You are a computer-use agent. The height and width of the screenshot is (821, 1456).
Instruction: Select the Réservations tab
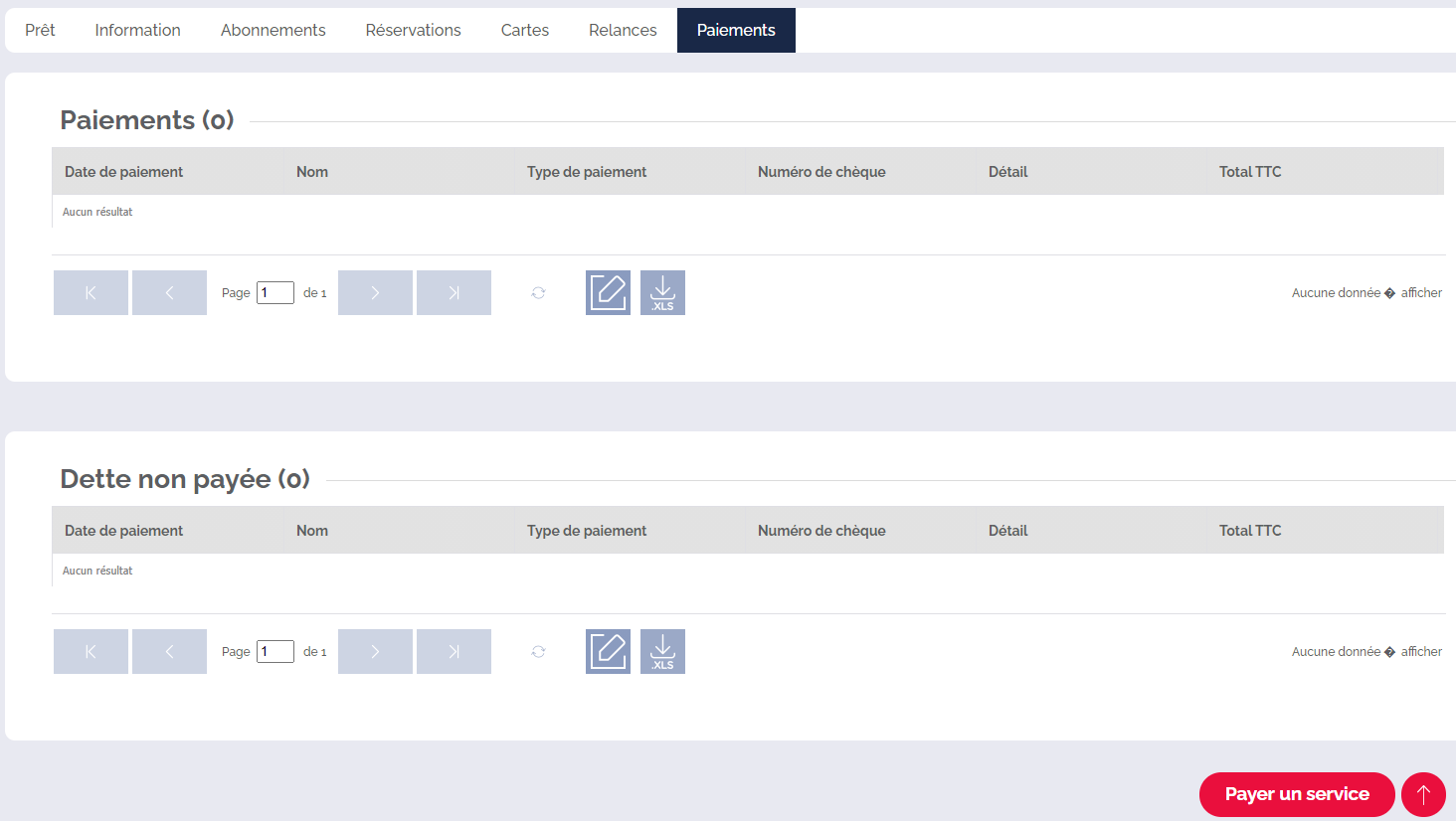pyautogui.click(x=413, y=30)
